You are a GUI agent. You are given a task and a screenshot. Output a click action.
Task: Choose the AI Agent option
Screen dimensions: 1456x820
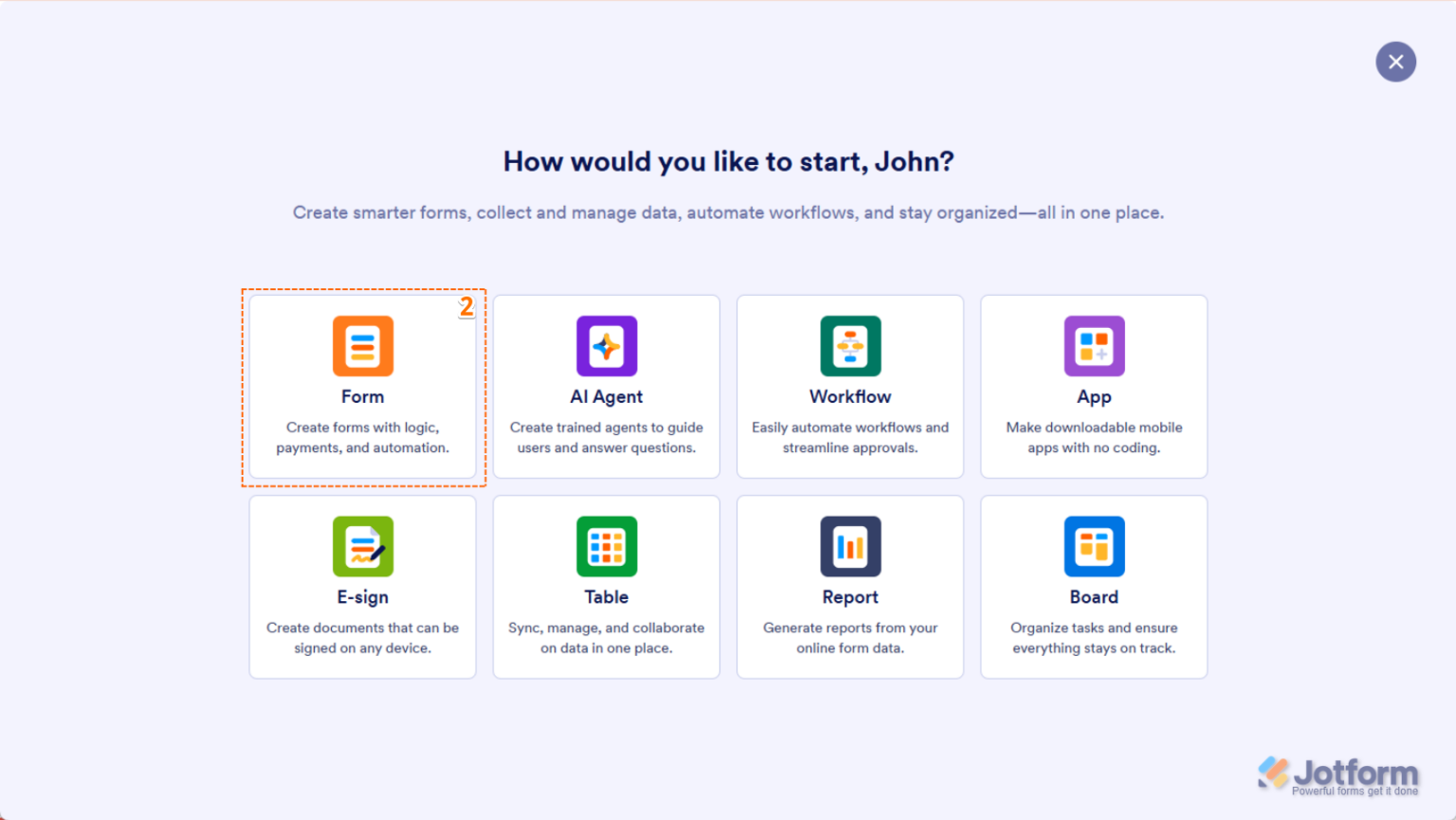(x=606, y=387)
